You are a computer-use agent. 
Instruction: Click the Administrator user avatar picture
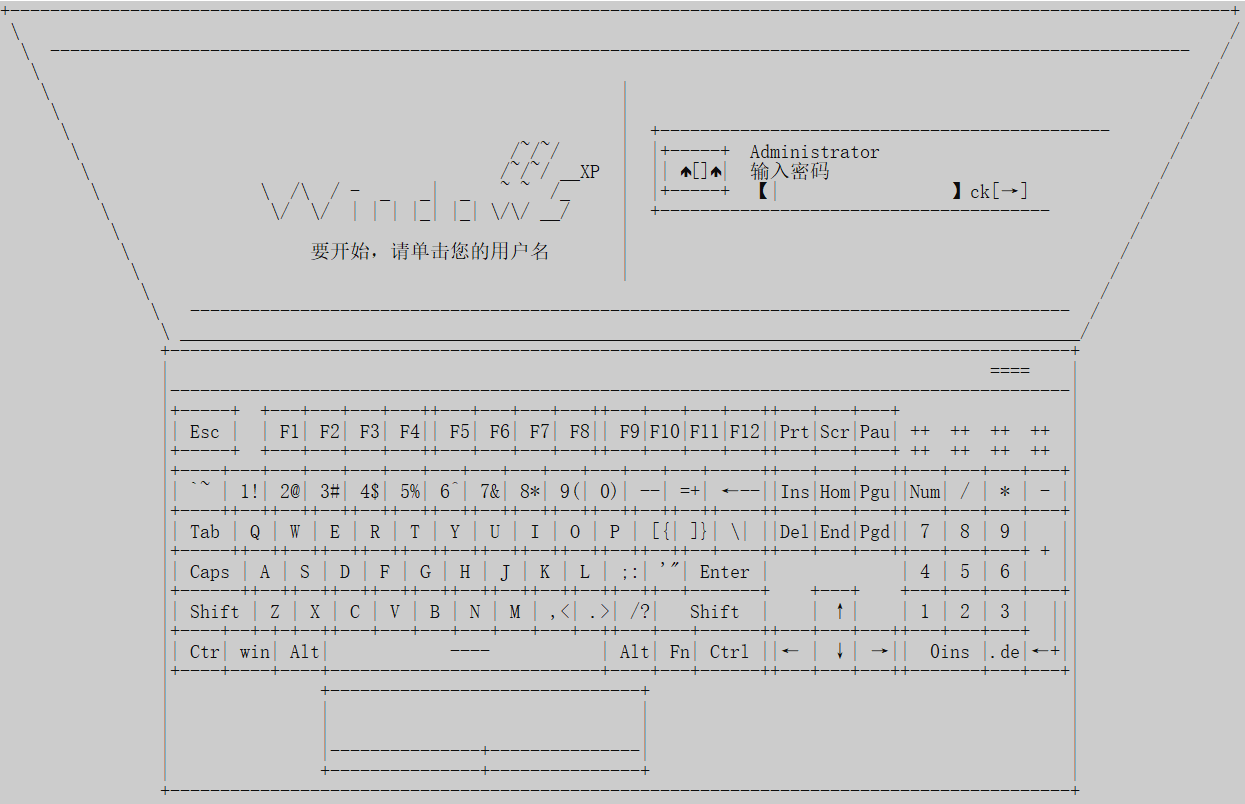click(695, 171)
